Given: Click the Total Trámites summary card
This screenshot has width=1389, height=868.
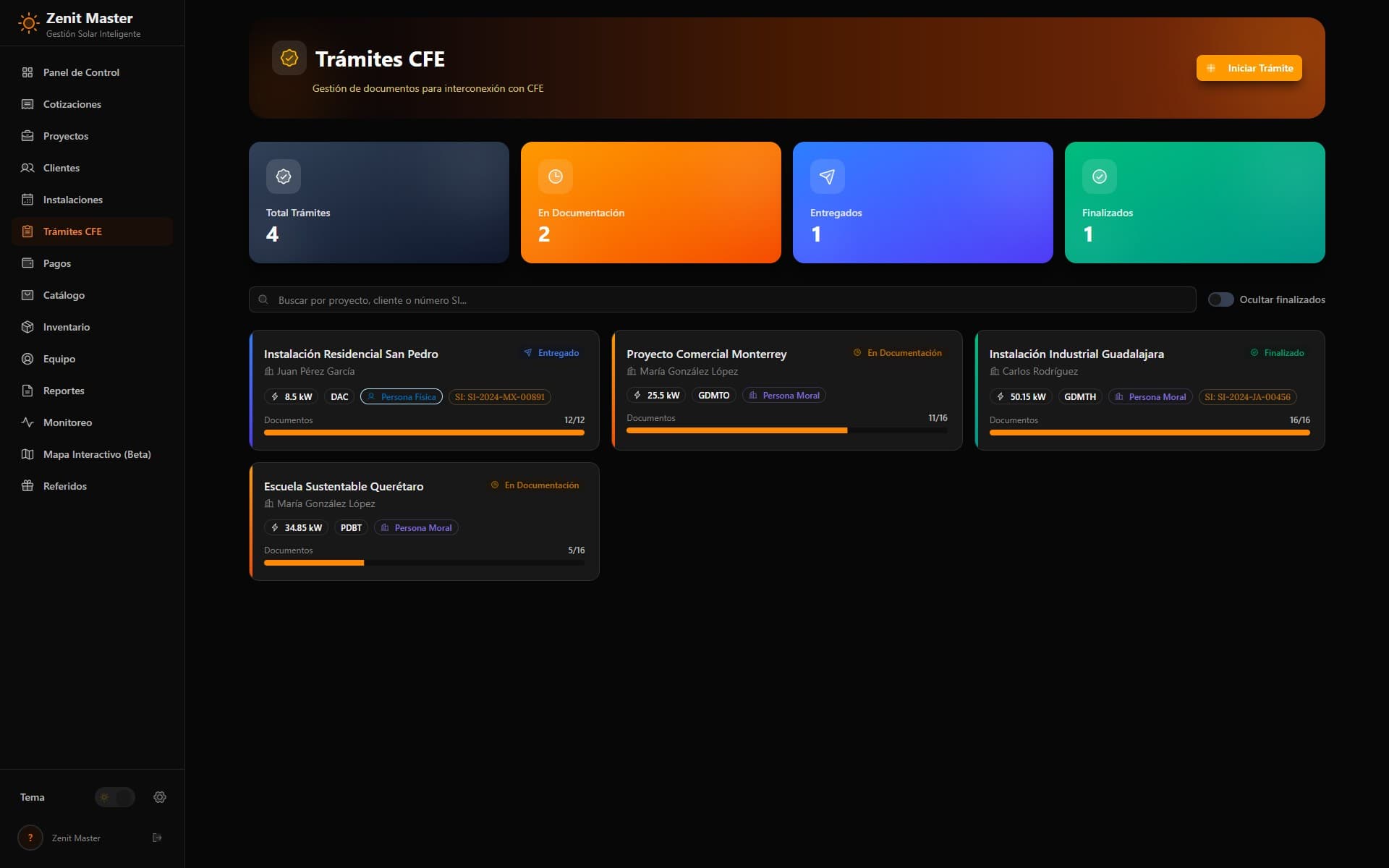Looking at the screenshot, I should point(379,203).
